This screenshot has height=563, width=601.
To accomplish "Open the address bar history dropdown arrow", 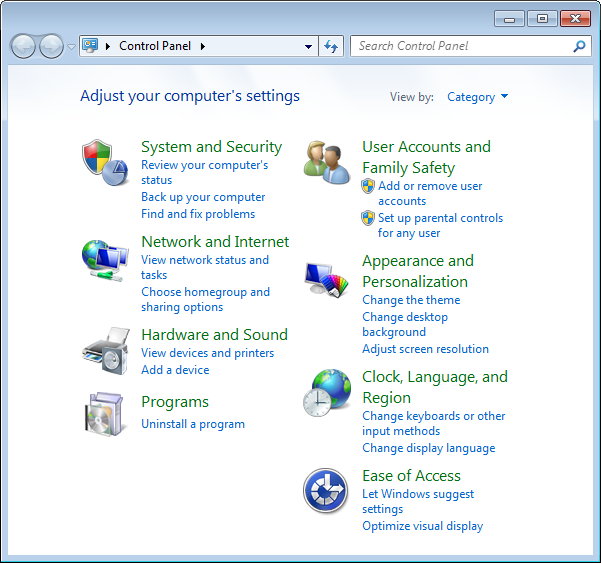I will [308, 47].
